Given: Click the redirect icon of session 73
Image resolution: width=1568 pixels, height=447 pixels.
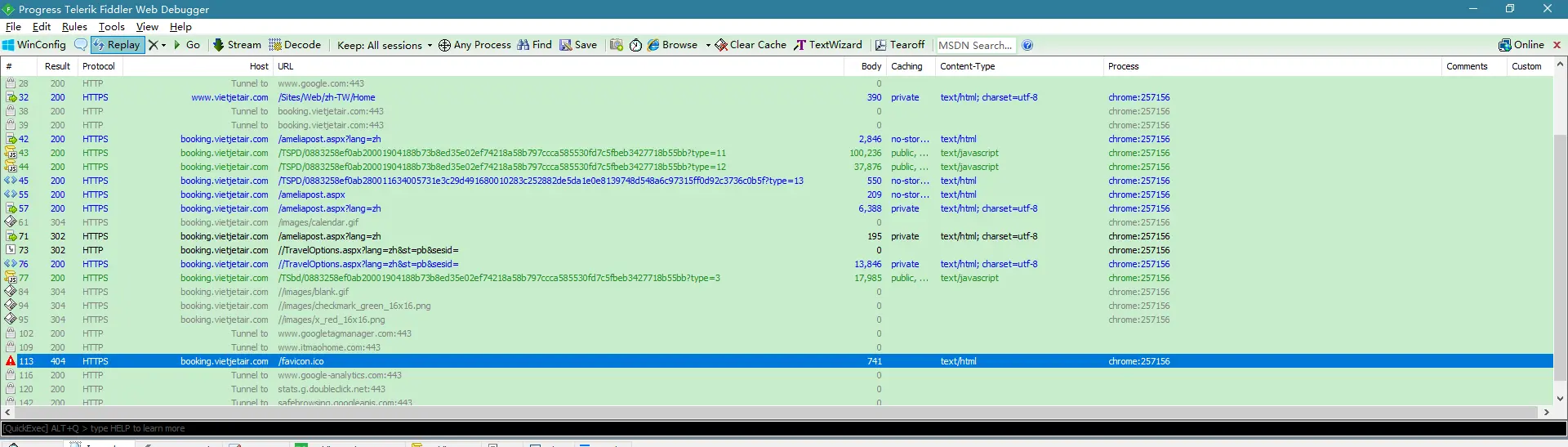Looking at the screenshot, I should click(11, 250).
